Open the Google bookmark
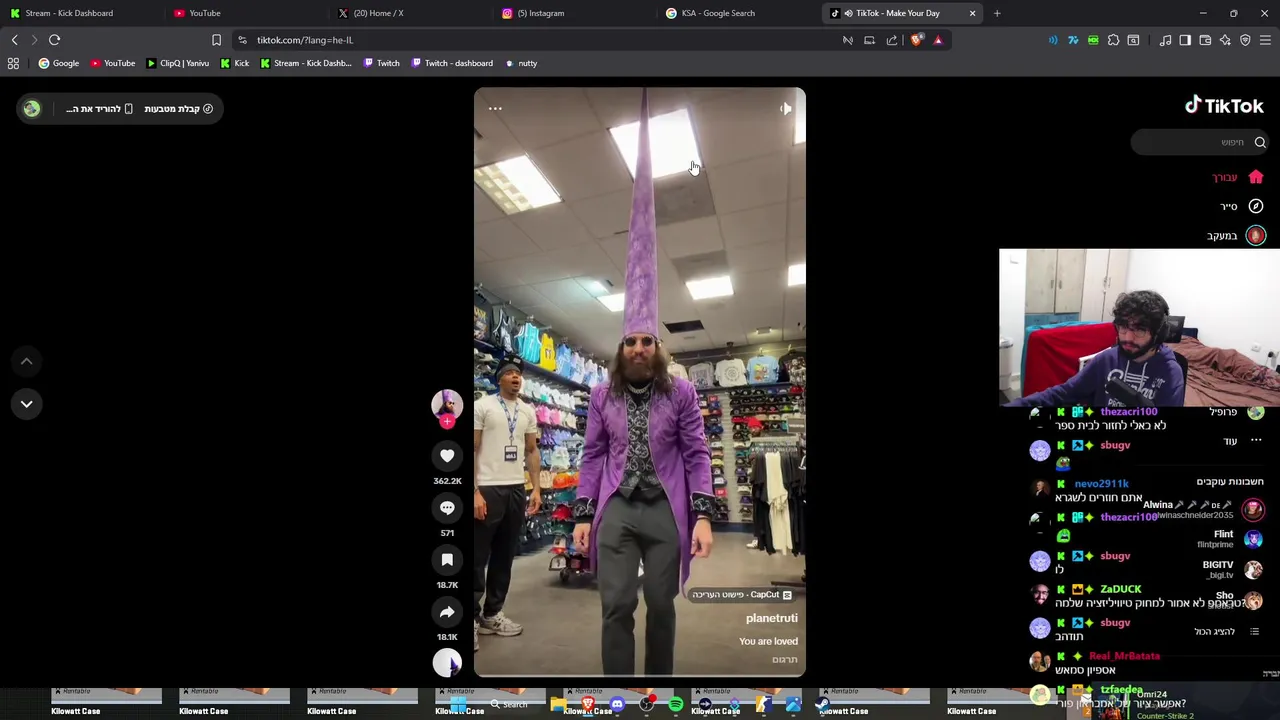Viewport: 1280px width, 720px height. pyautogui.click(x=59, y=63)
